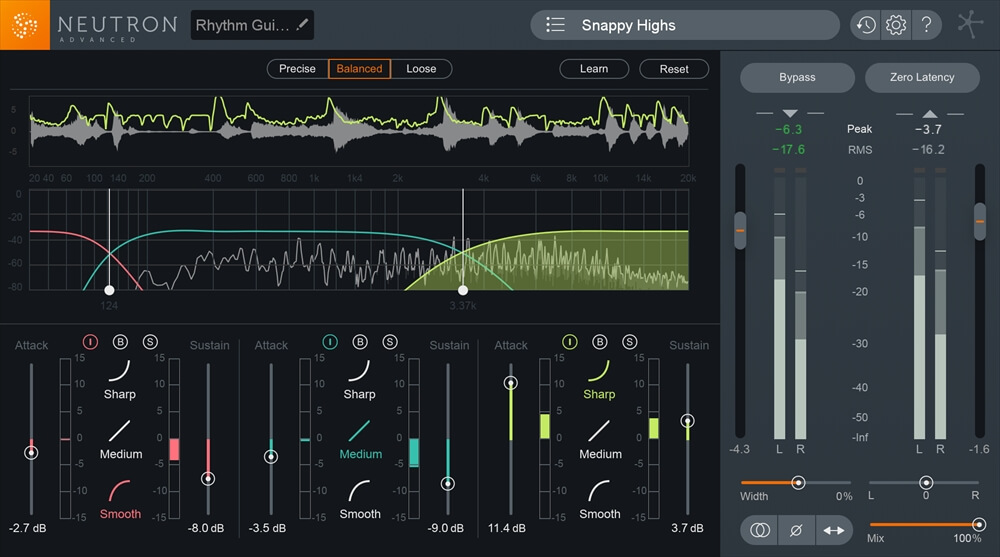Select the Medium curve in the low band
Viewport: 1000px width, 557px height.
tap(119, 431)
